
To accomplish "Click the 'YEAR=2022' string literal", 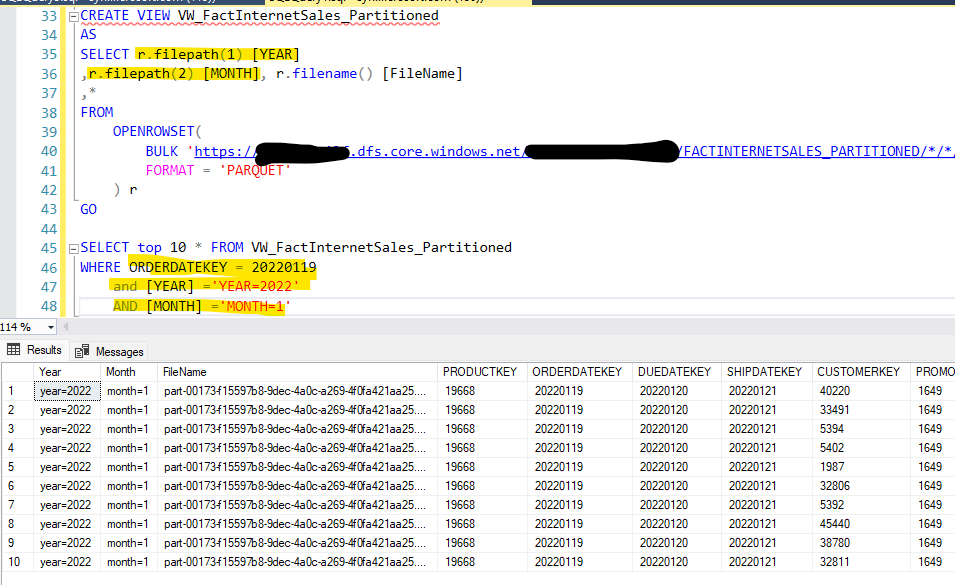I will pos(255,286).
